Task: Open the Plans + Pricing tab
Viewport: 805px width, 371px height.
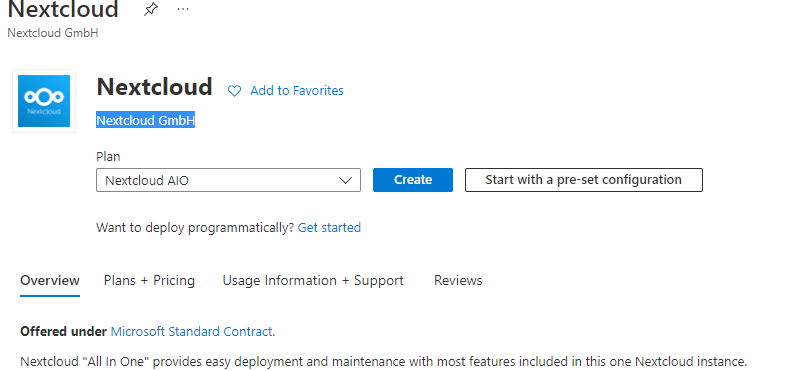Action: (149, 281)
